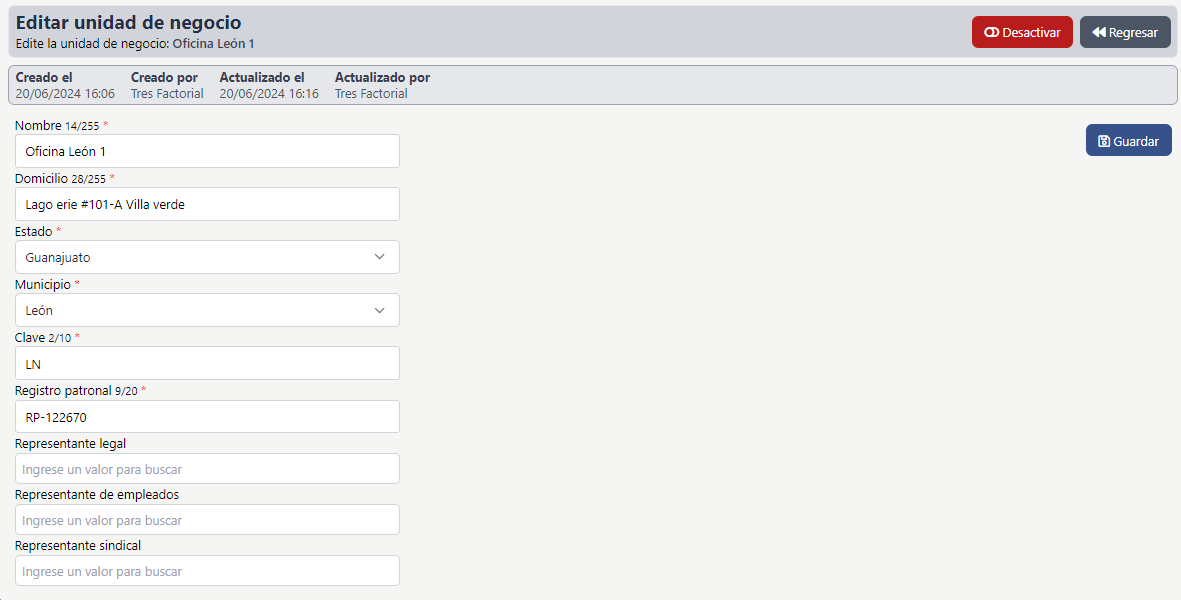Click the Estado field label
Image resolution: width=1181 pixels, height=600 pixels.
(x=33, y=231)
